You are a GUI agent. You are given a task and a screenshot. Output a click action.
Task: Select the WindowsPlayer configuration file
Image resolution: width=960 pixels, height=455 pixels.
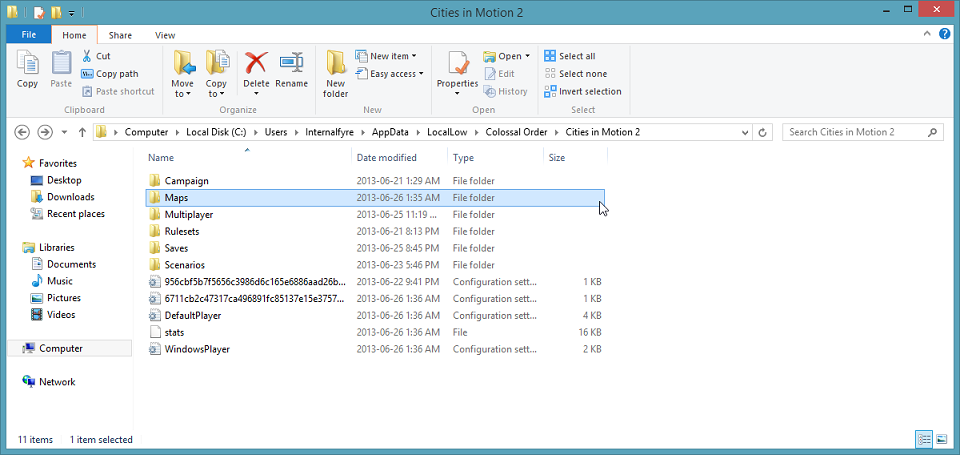coord(375,349)
